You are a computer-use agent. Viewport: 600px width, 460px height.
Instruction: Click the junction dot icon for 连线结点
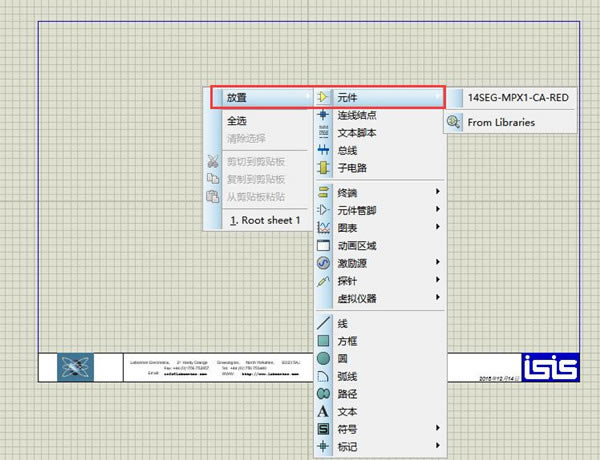pos(323,116)
